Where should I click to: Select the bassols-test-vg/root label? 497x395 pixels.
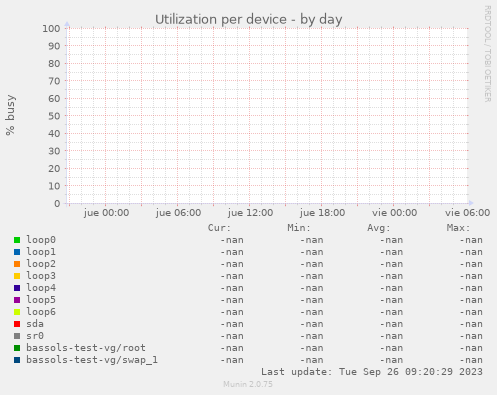(x=86, y=348)
